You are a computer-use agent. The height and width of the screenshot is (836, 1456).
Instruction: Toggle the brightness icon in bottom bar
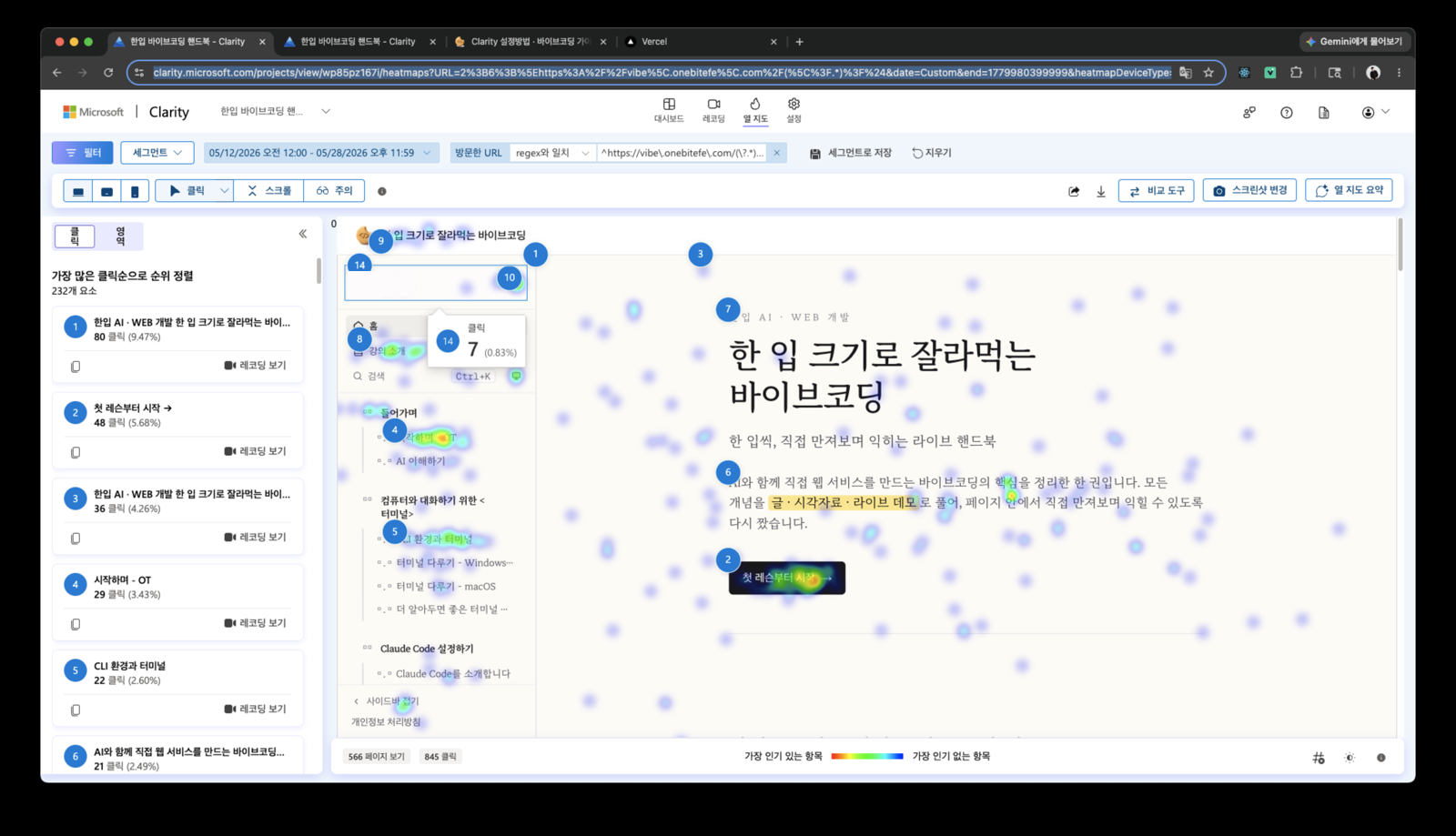click(1350, 758)
